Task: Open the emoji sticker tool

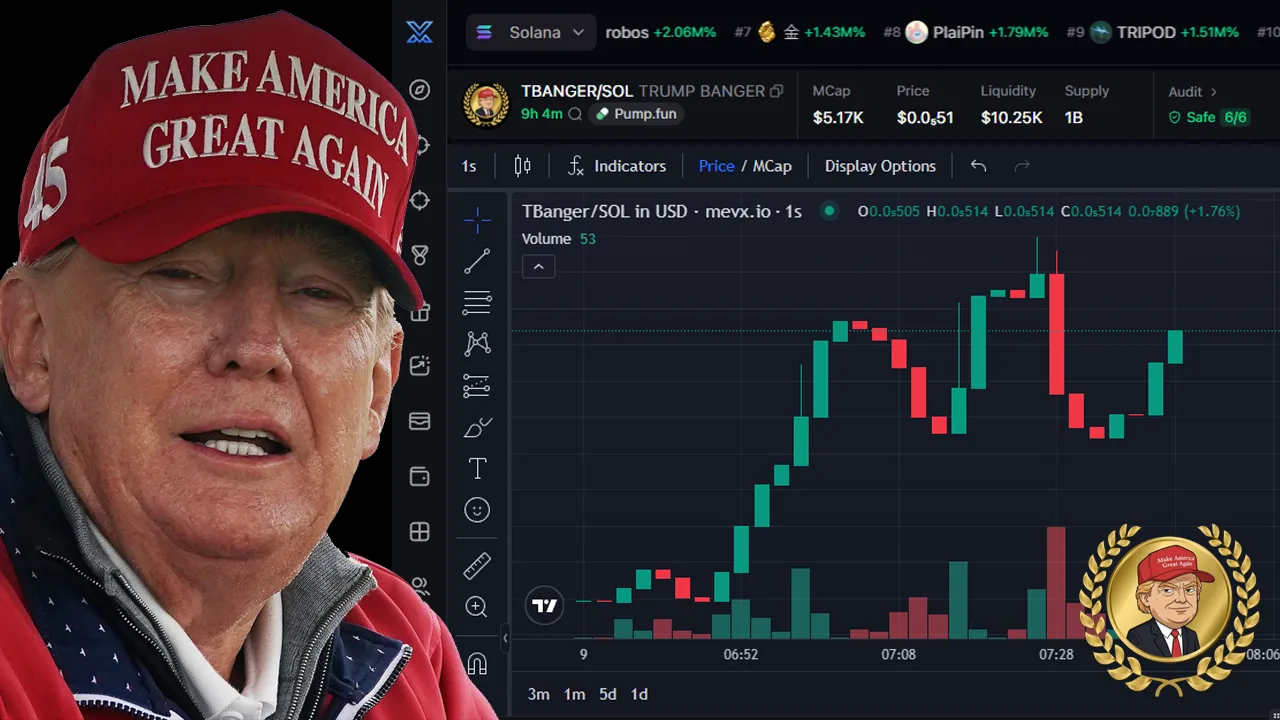Action: [477, 510]
